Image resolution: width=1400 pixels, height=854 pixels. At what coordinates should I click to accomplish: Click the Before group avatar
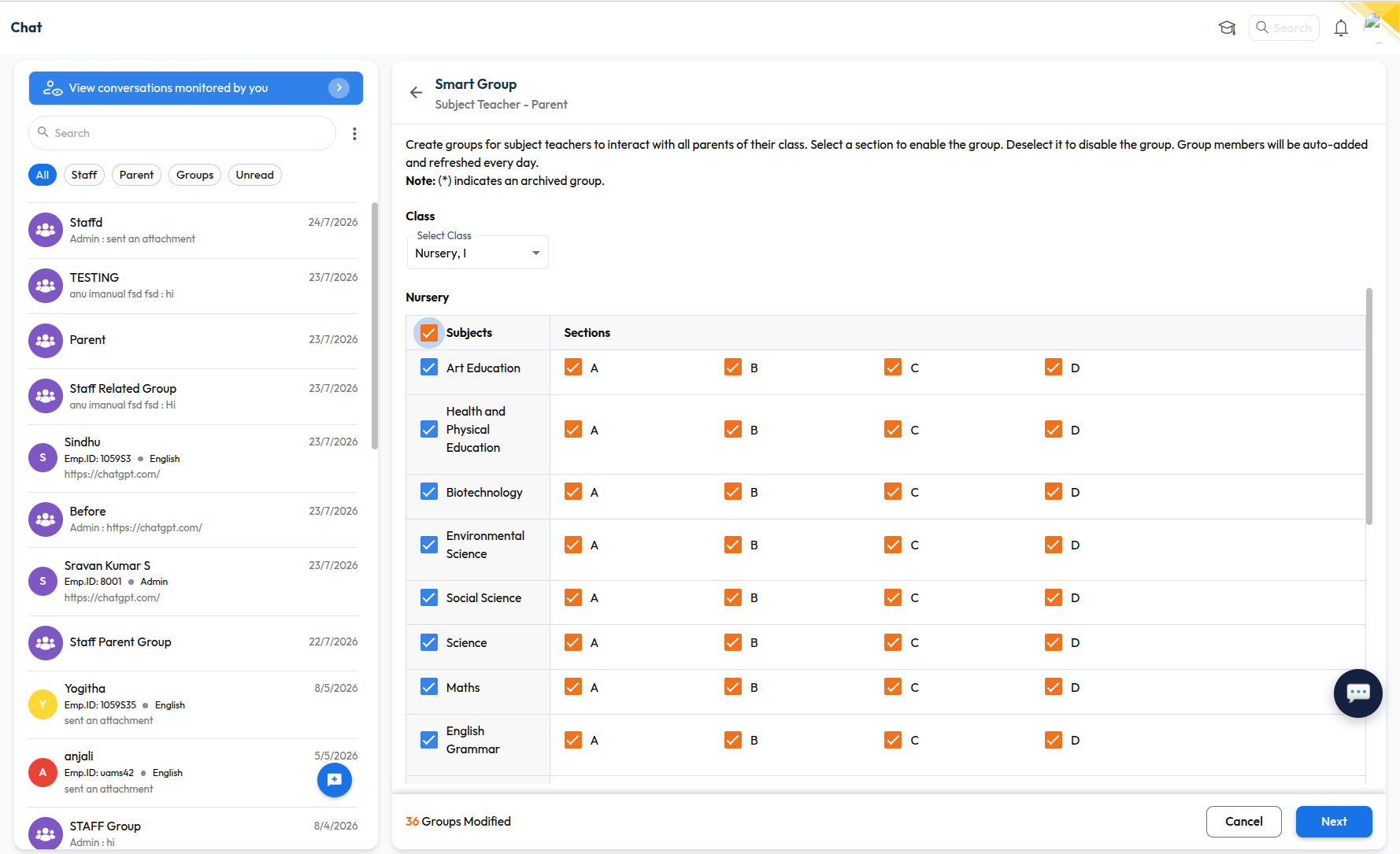(x=46, y=519)
